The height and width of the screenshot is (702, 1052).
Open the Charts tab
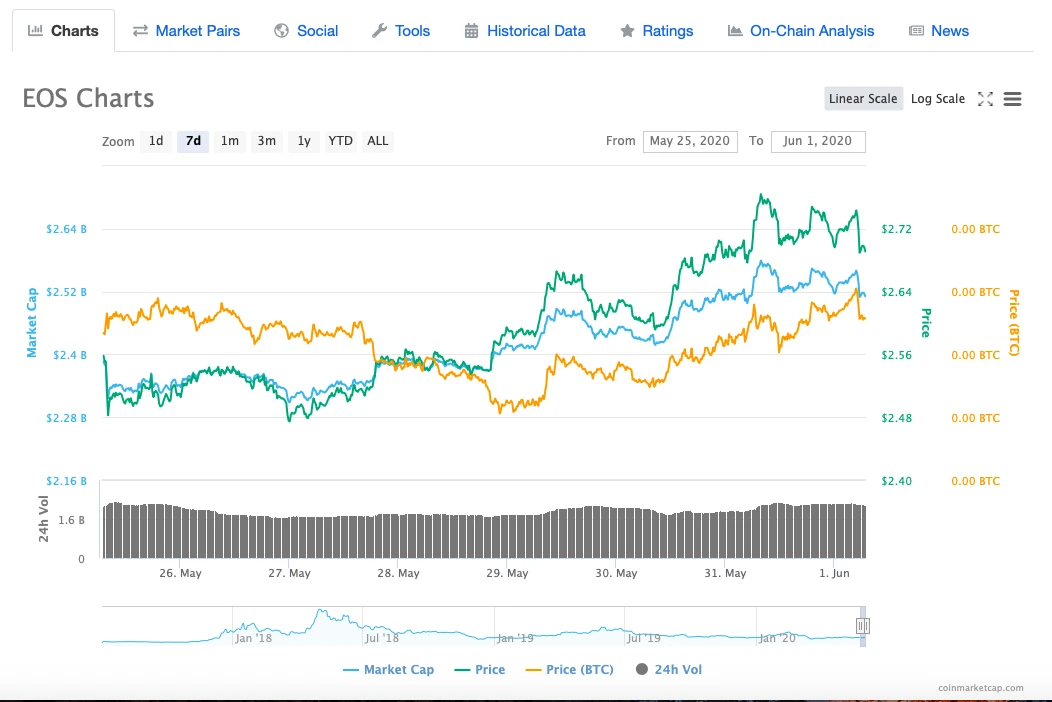point(63,31)
